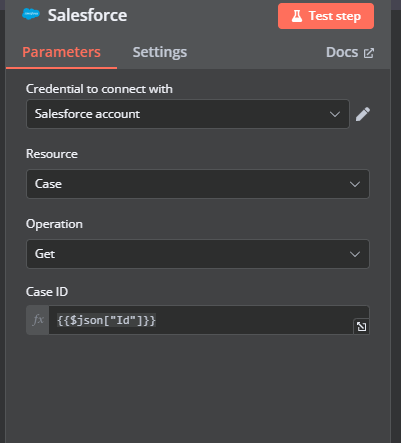Click the Credential to connect with label
Screen dimensions: 401x443
point(99,89)
